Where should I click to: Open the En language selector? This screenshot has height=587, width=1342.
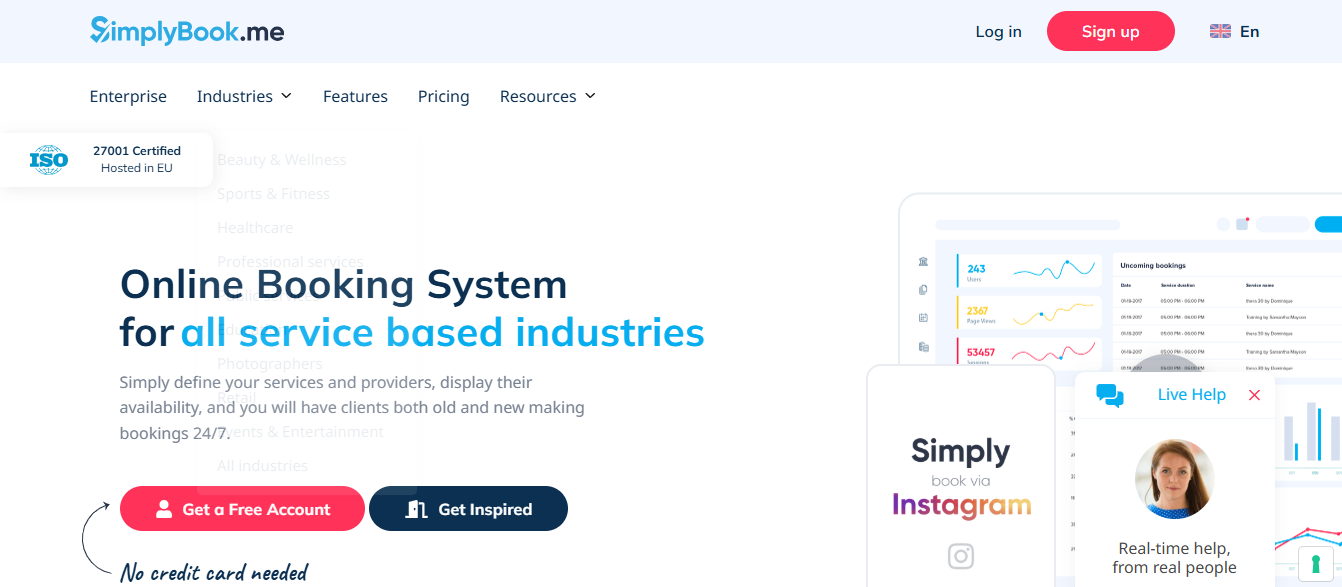(x=1249, y=31)
